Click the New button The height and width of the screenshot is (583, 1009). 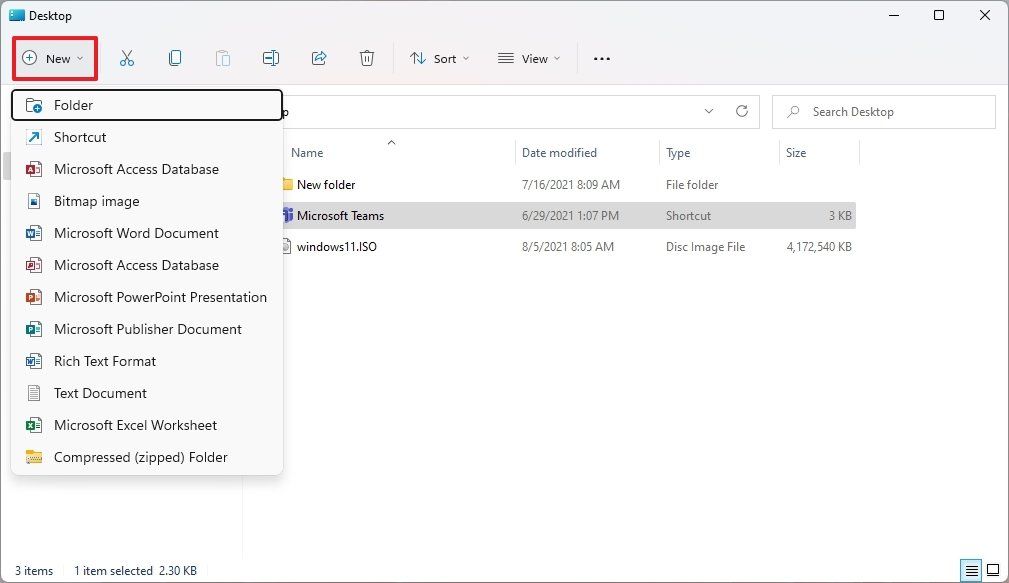coord(55,58)
